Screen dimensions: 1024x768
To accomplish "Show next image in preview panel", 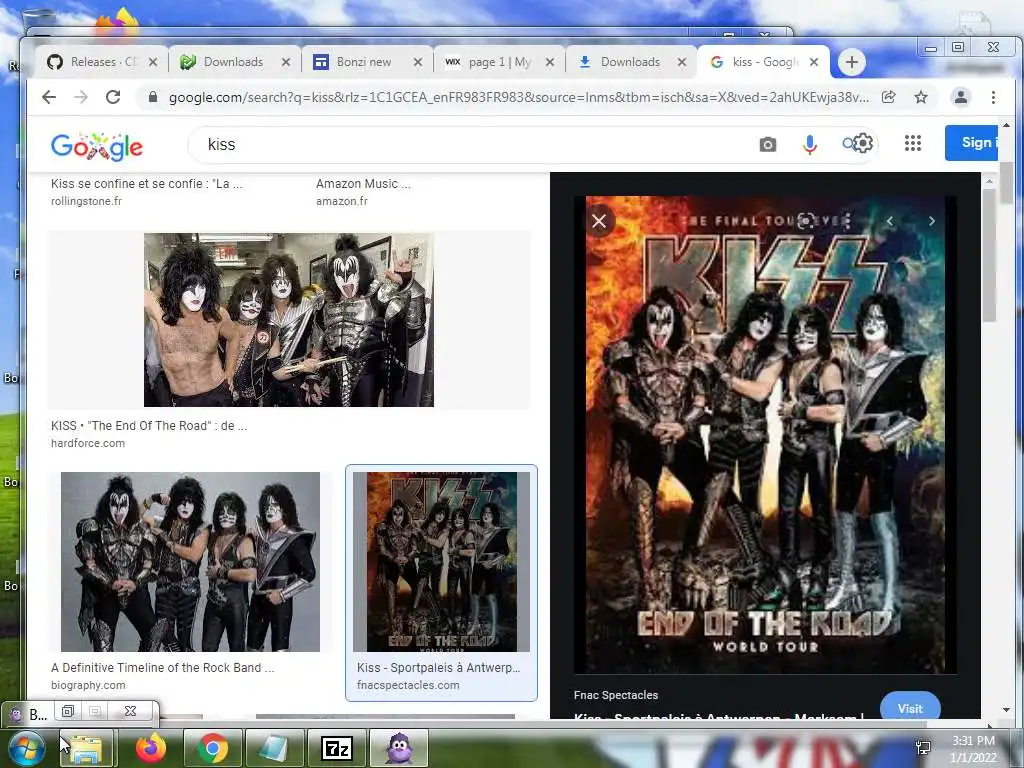I will [932, 221].
